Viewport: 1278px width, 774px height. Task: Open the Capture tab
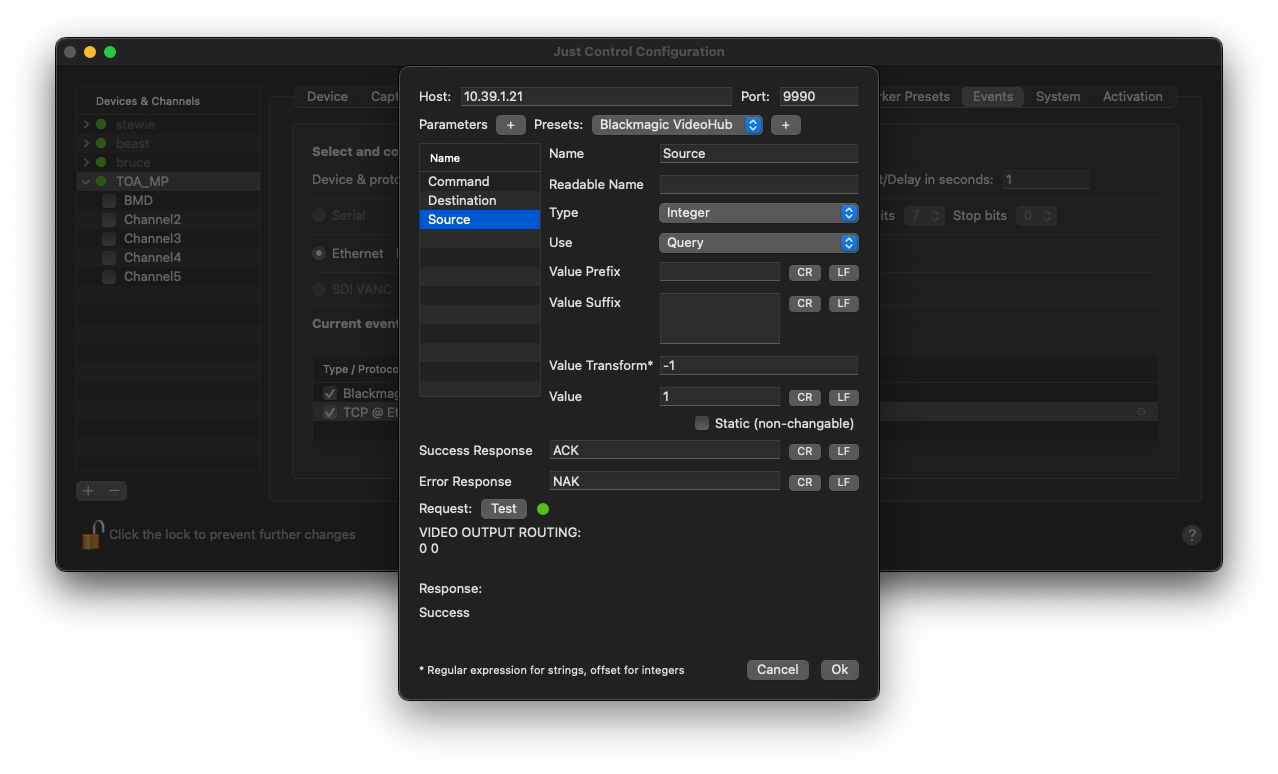coord(384,97)
